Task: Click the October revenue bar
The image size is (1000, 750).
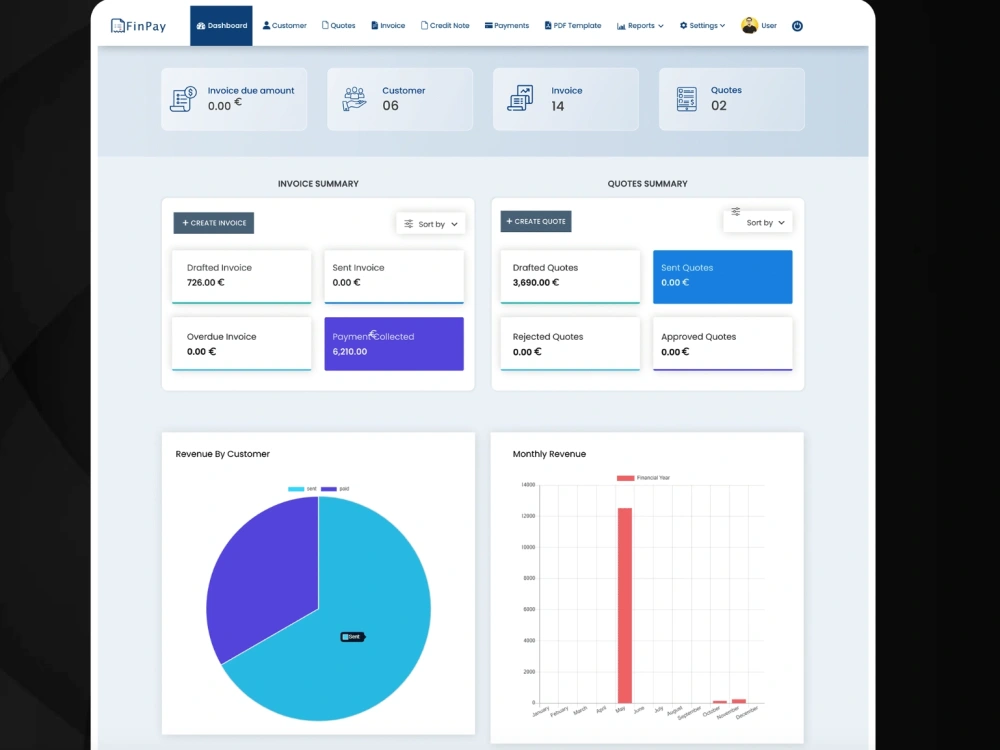Action: (x=720, y=702)
